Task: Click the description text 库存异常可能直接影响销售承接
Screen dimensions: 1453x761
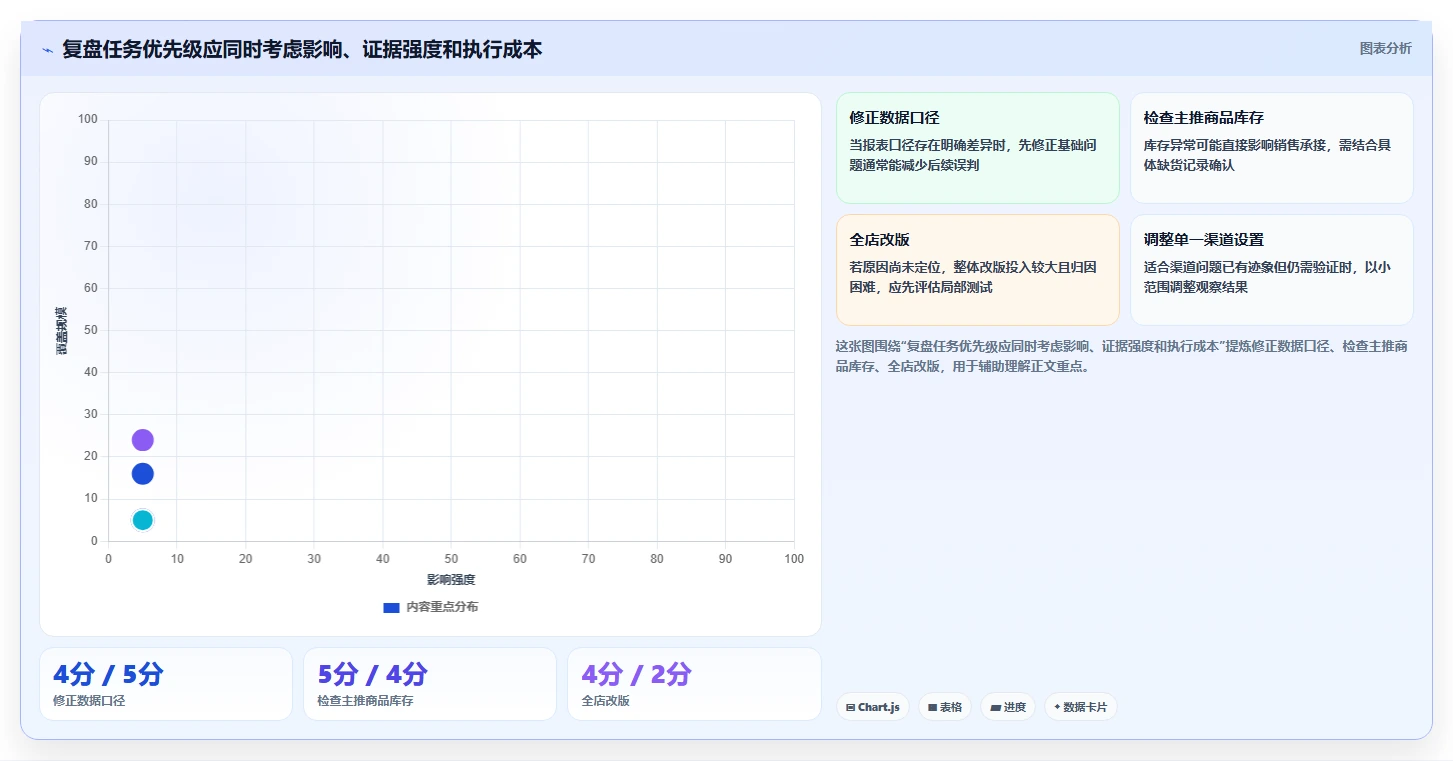Action: [x=1267, y=155]
